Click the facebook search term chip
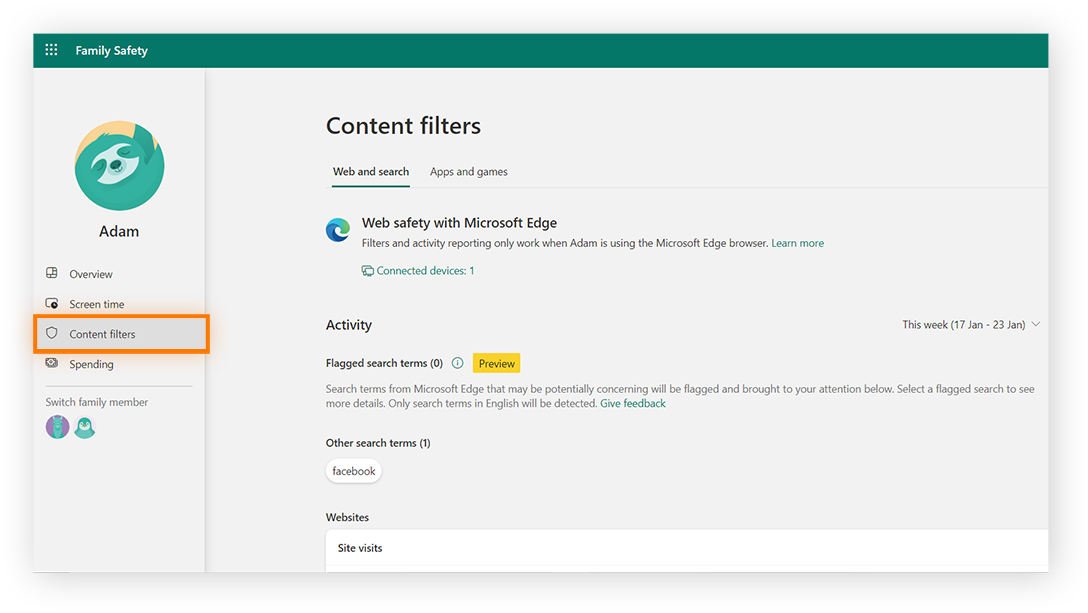This screenshot has height=613, width=1088. 353,470
